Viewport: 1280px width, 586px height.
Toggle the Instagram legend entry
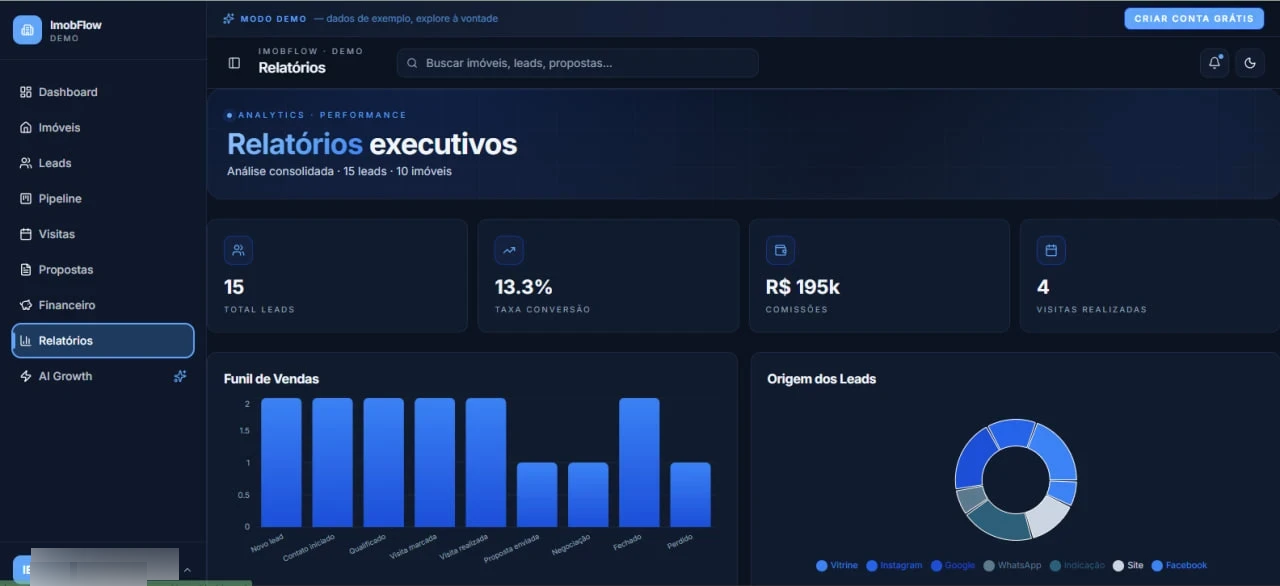tap(894, 565)
